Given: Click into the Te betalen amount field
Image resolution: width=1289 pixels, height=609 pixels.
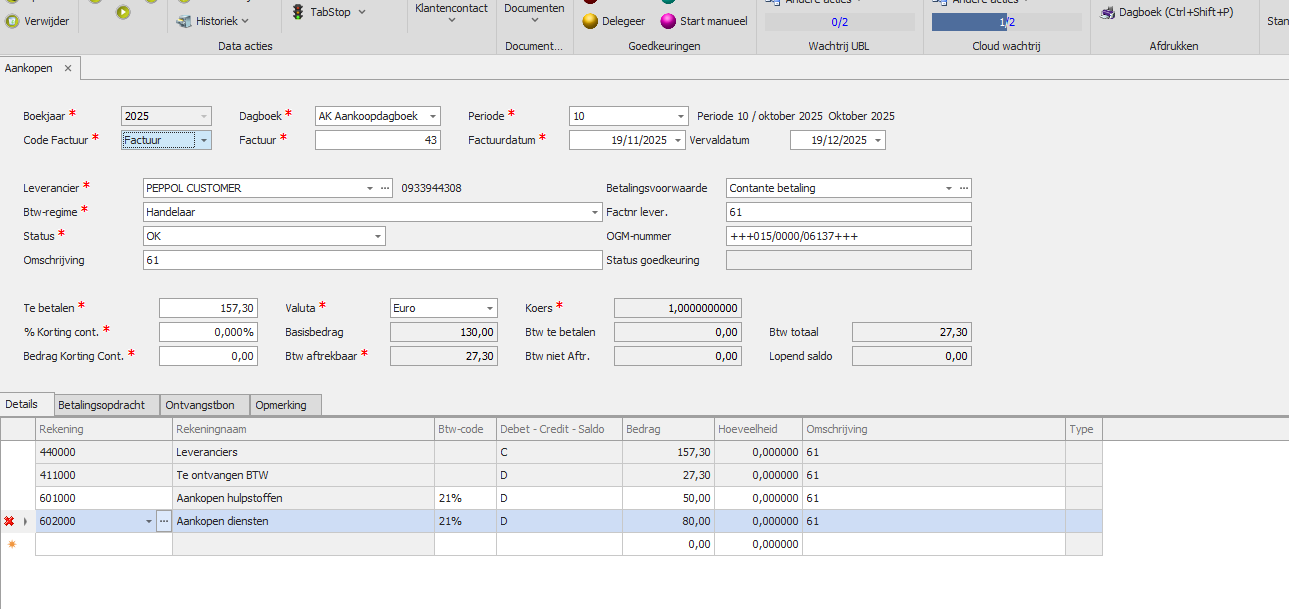Looking at the screenshot, I should [x=208, y=309].
